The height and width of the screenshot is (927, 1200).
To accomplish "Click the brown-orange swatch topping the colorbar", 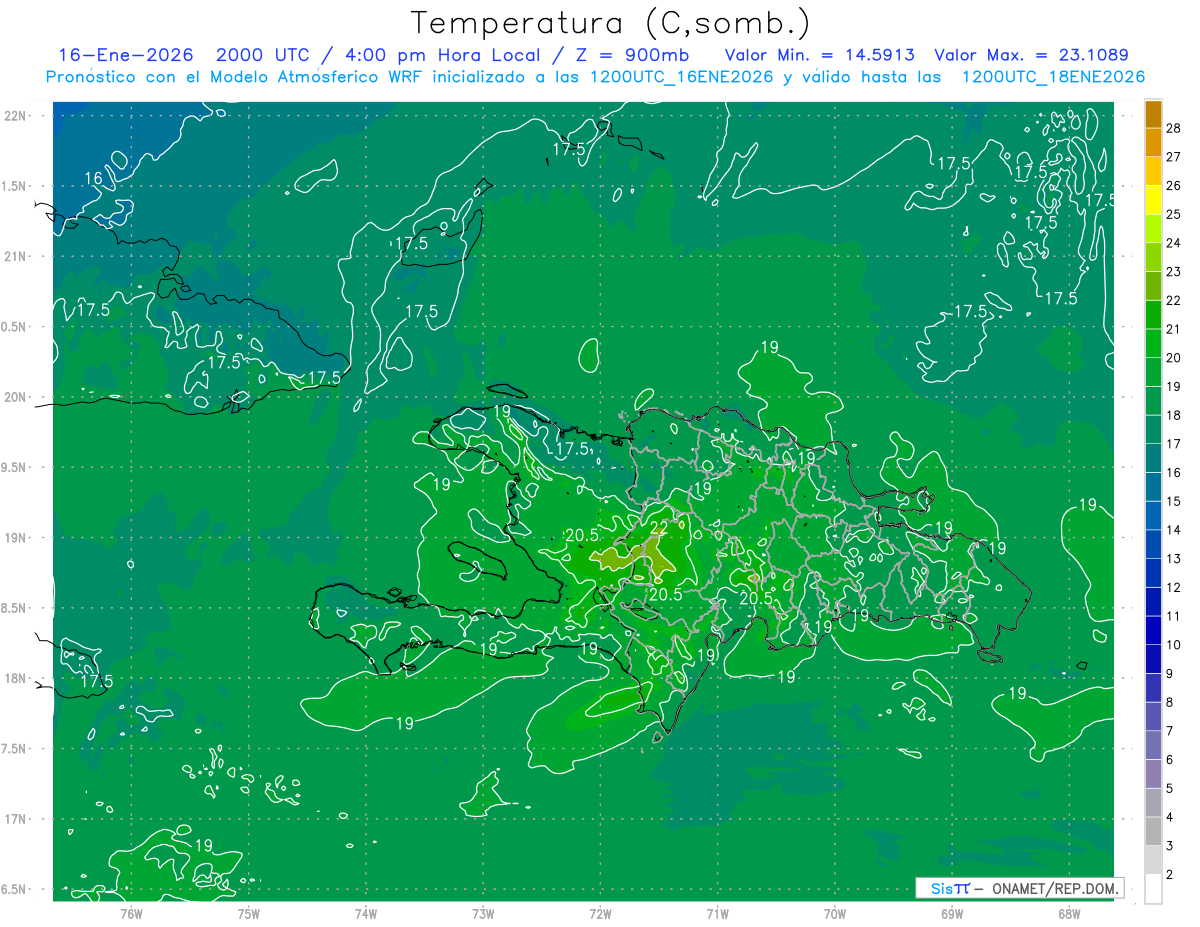I will pos(1153,114).
